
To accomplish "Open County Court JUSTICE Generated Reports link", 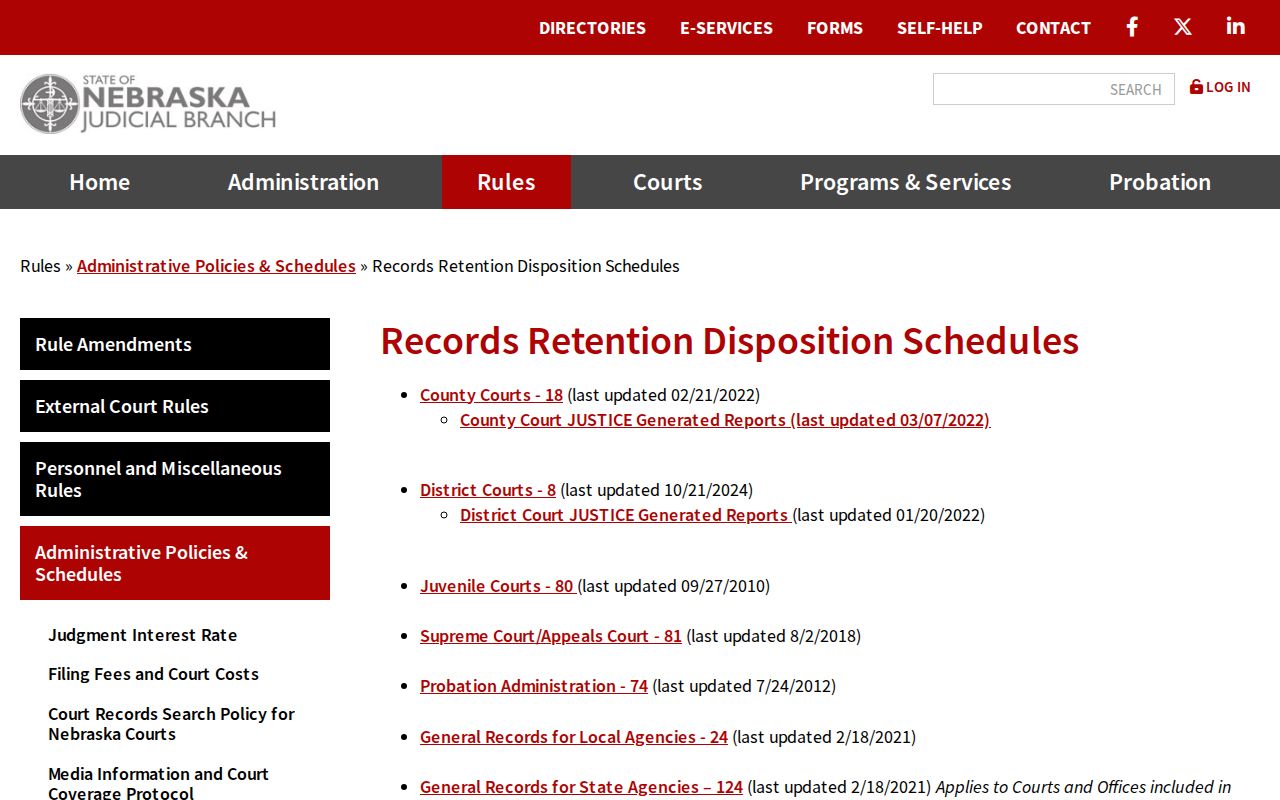I will click(725, 420).
